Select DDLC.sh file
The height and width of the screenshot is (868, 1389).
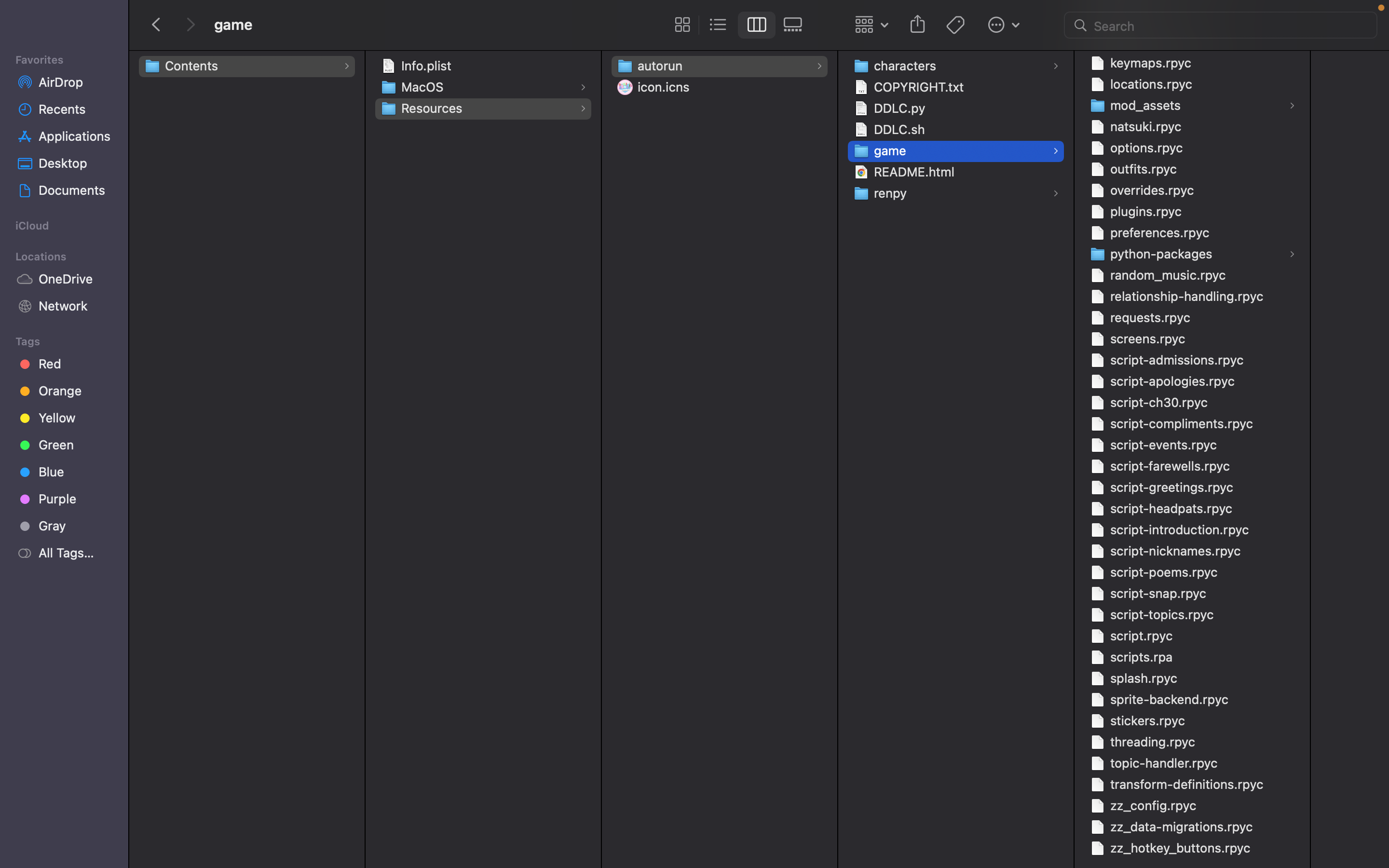click(x=955, y=130)
